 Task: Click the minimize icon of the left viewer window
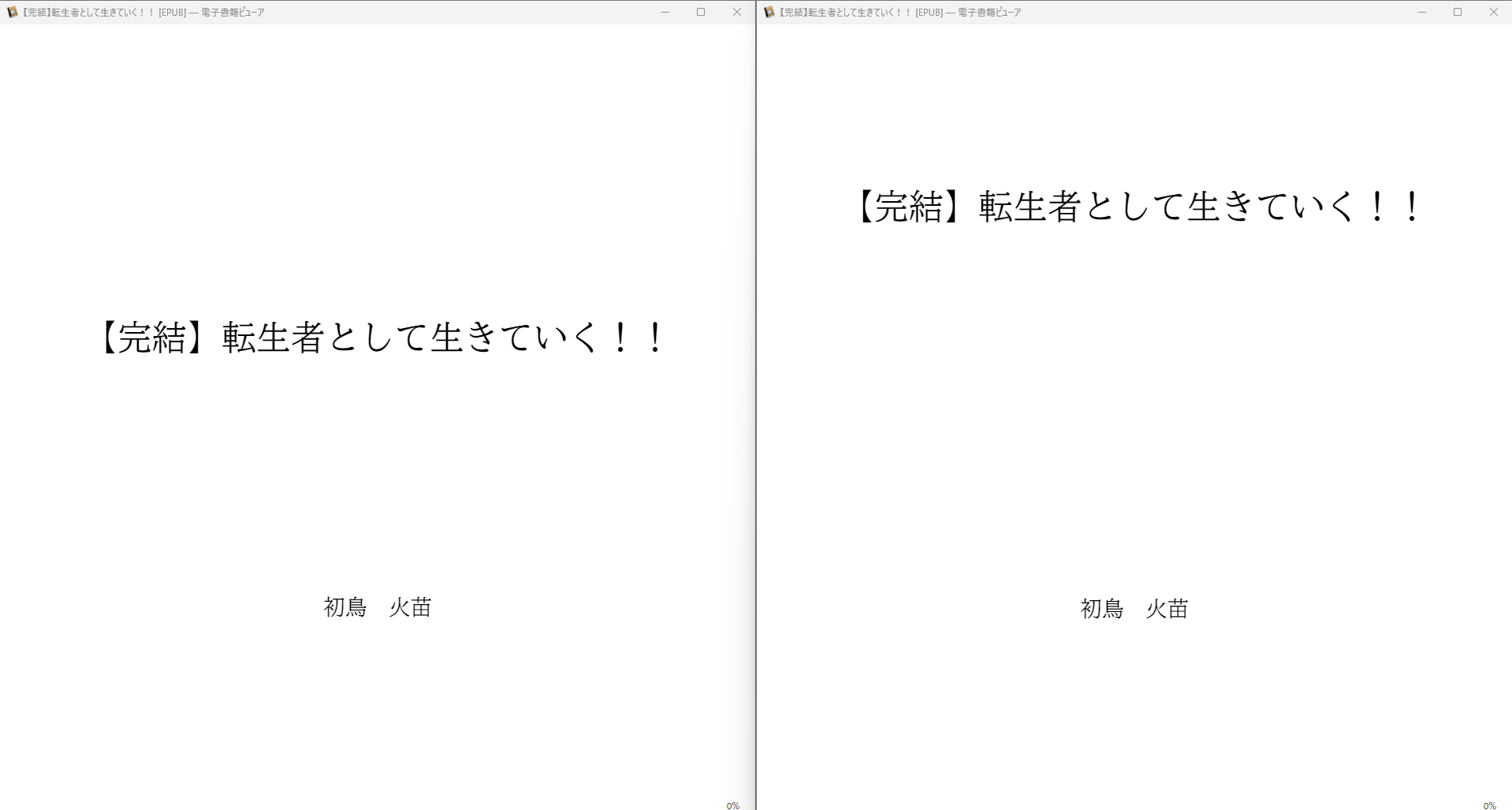pos(665,12)
